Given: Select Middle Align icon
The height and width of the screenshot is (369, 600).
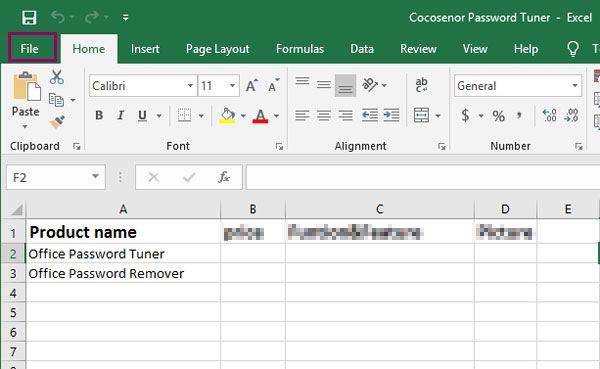Looking at the screenshot, I should 324,85.
